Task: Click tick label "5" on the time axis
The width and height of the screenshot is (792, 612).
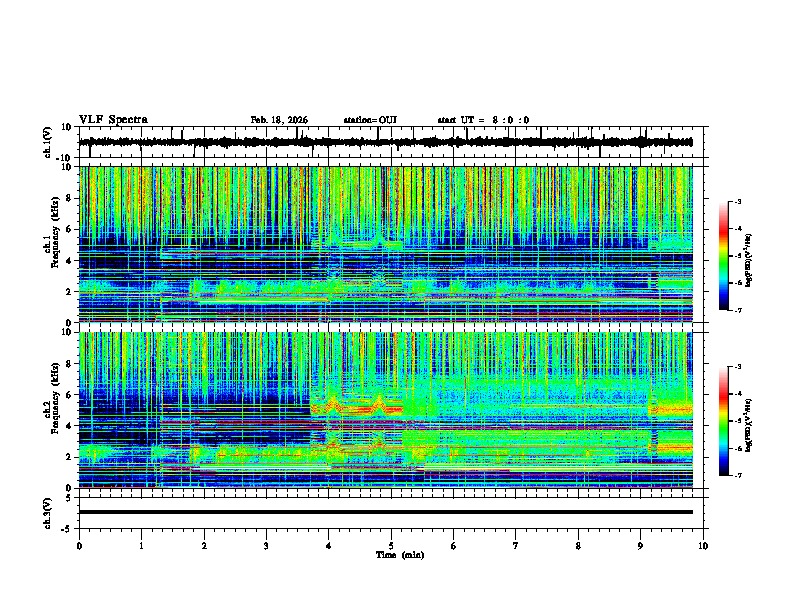Action: (391, 546)
